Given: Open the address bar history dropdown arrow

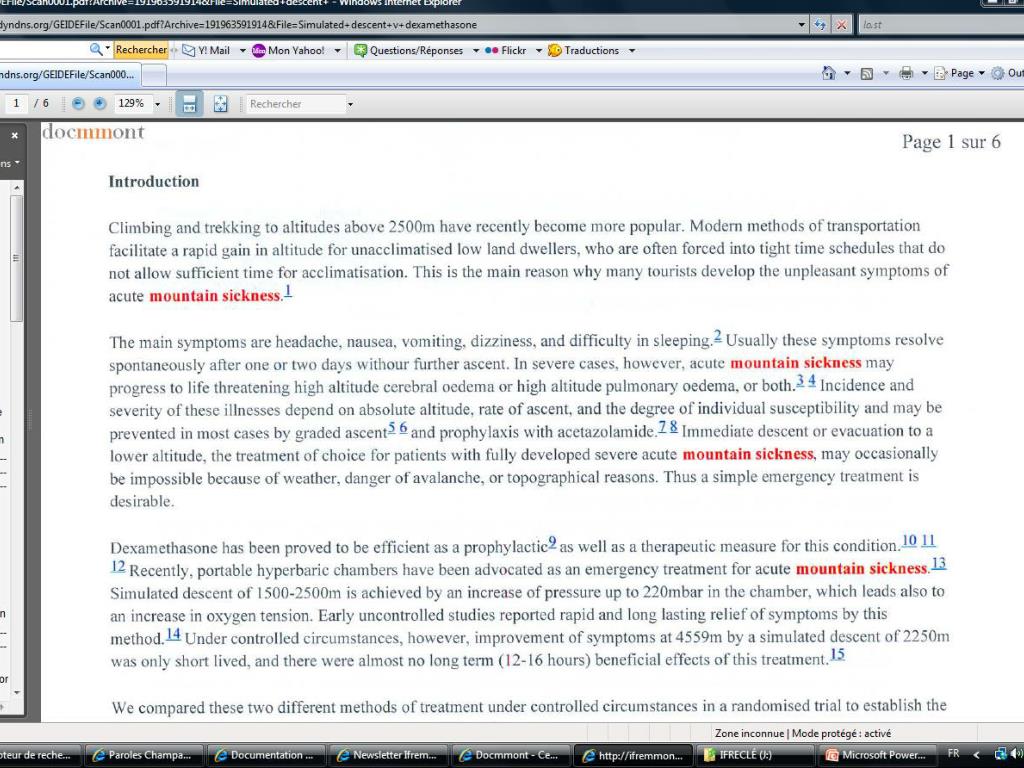Looking at the screenshot, I should coord(802,25).
